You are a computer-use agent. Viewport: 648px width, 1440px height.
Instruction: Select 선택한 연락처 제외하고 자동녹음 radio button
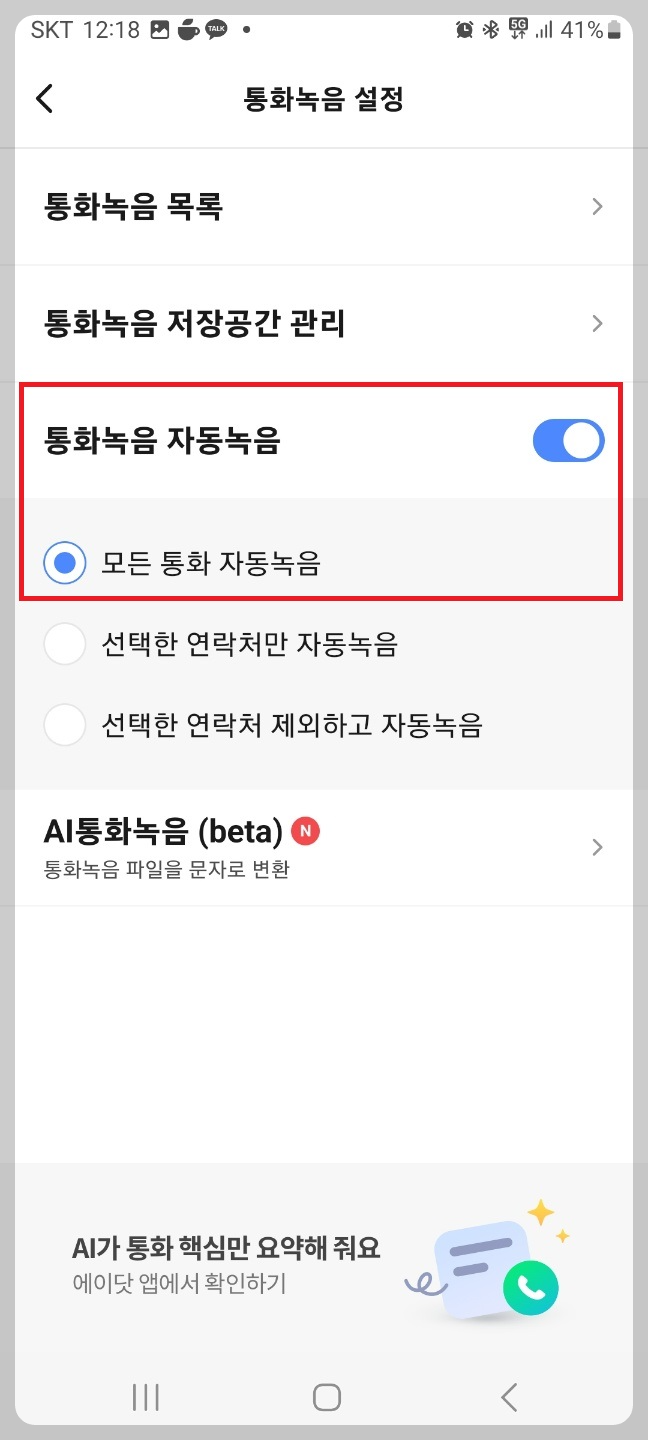(64, 725)
